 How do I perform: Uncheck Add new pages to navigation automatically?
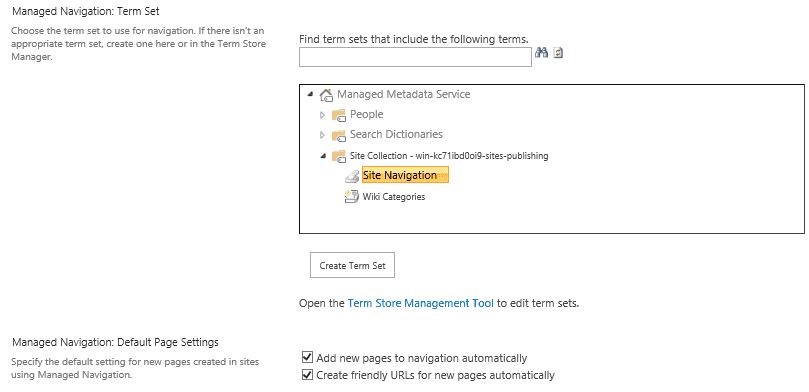point(307,357)
